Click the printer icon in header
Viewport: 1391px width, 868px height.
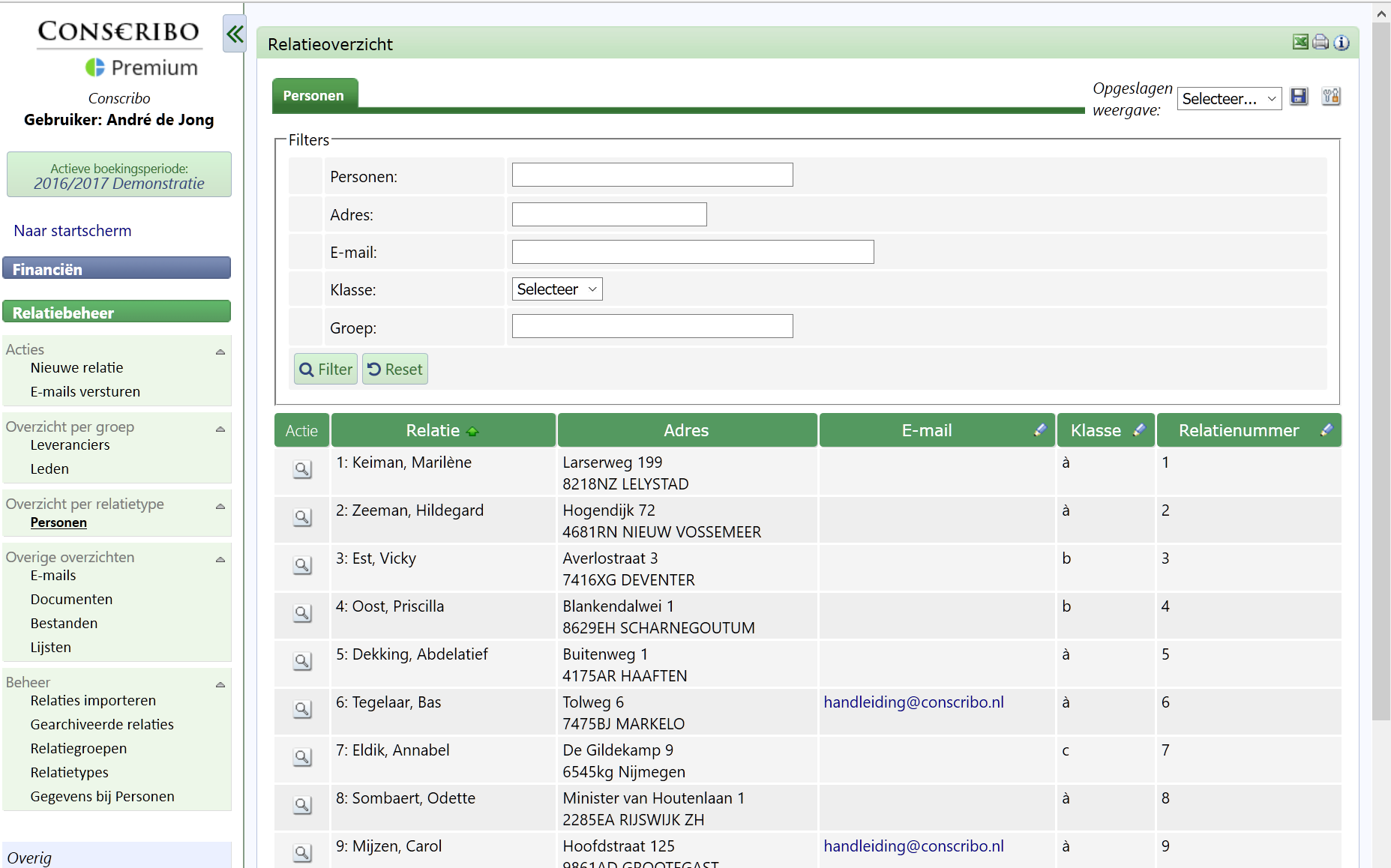click(x=1321, y=43)
